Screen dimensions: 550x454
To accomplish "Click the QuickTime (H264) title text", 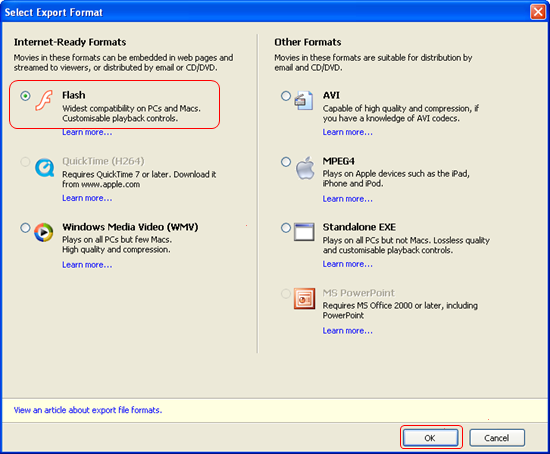I will 103,161.
